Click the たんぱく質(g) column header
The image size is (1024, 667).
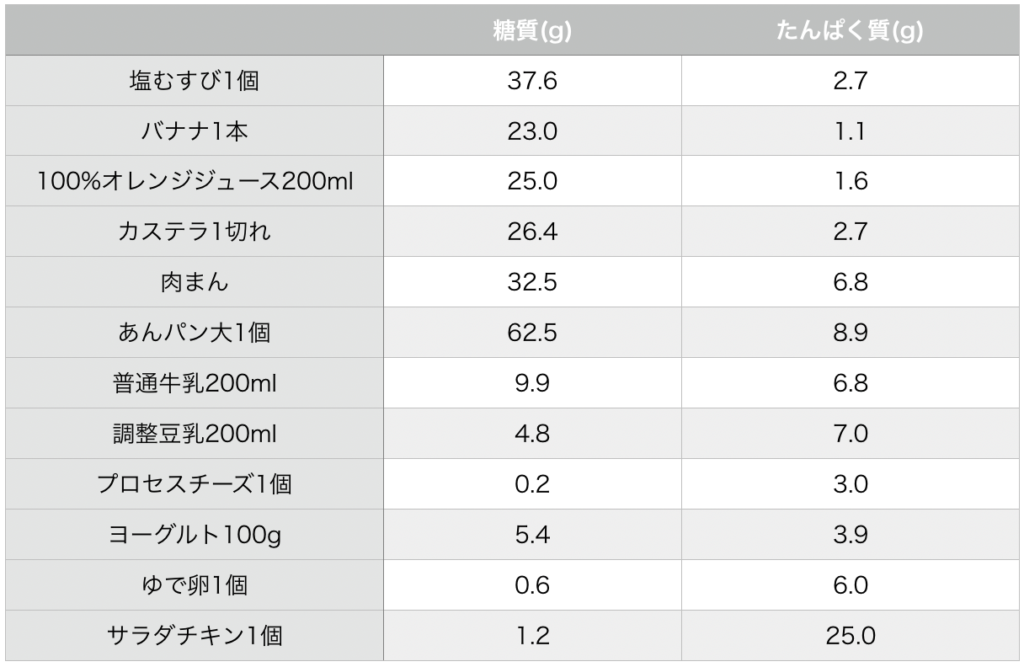(x=850, y=30)
